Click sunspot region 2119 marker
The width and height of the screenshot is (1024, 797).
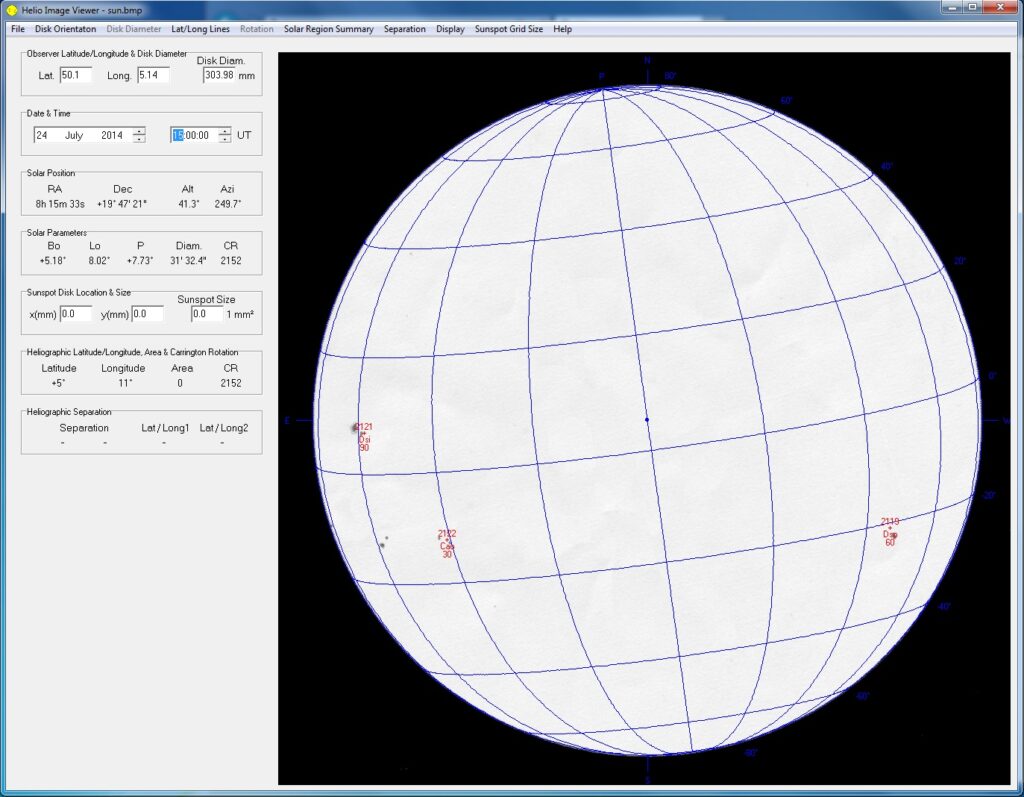889,527
